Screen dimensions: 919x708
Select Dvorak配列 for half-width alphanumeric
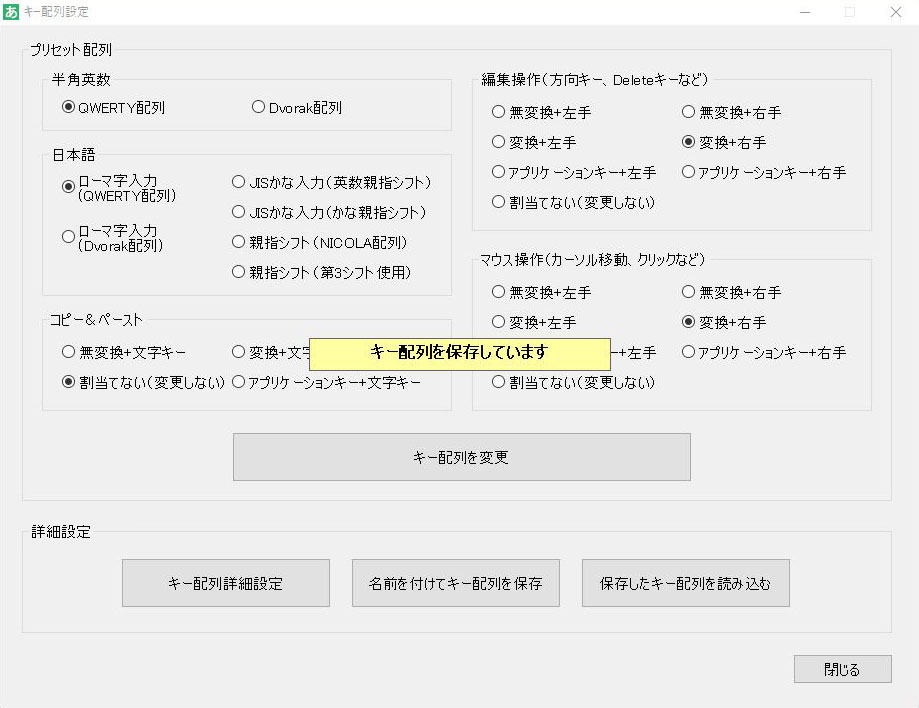pyautogui.click(x=258, y=108)
